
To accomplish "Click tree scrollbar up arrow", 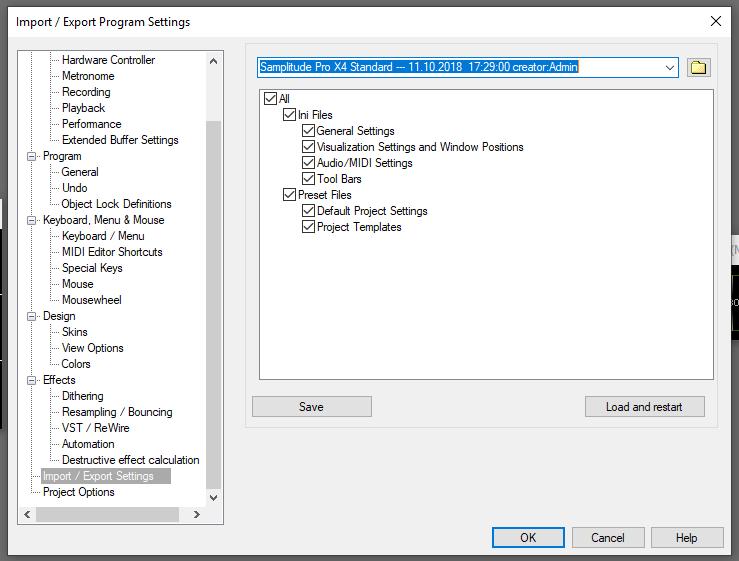I will [213, 61].
